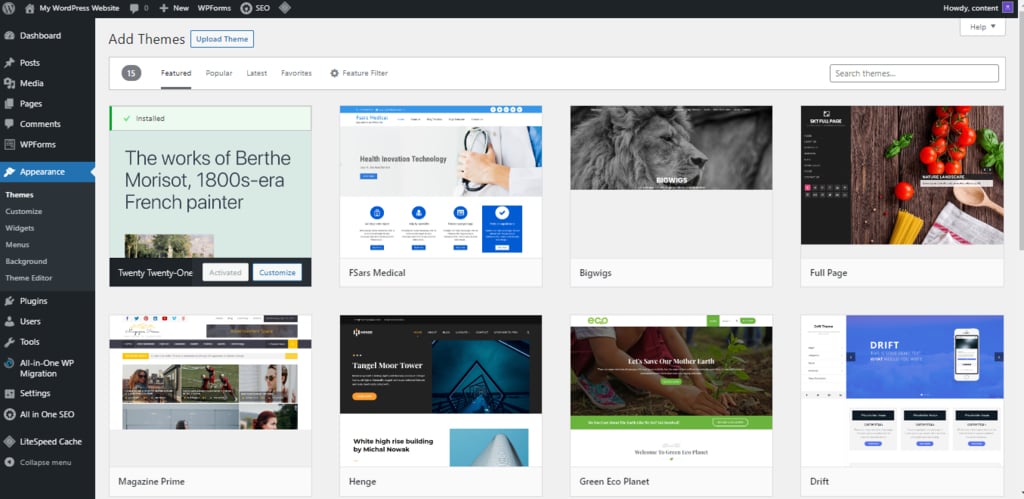Collapse the admin sidebar menu

point(40,462)
